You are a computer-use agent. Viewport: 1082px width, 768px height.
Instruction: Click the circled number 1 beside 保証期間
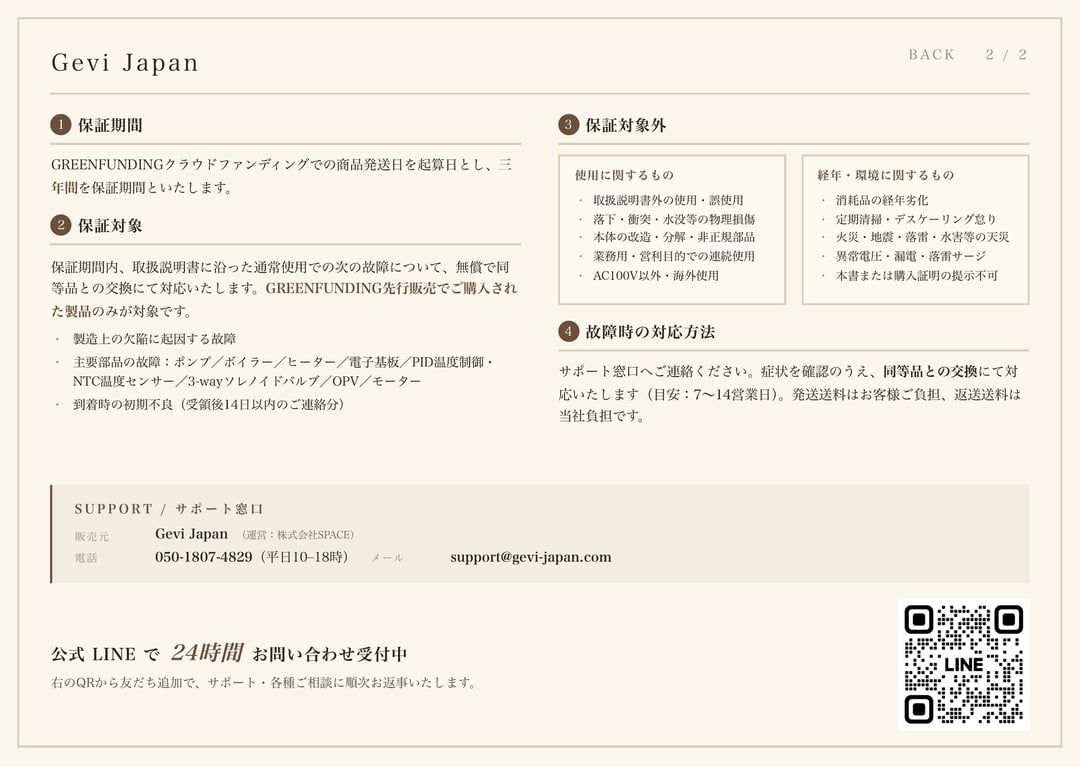point(61,125)
